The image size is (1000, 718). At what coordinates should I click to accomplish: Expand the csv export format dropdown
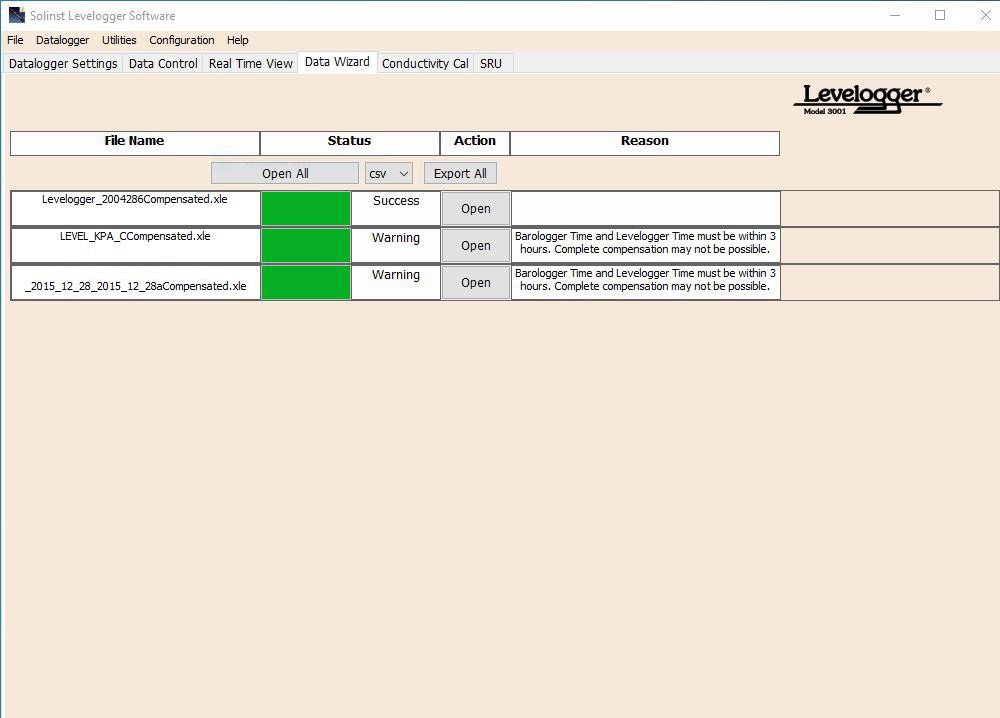[388, 173]
